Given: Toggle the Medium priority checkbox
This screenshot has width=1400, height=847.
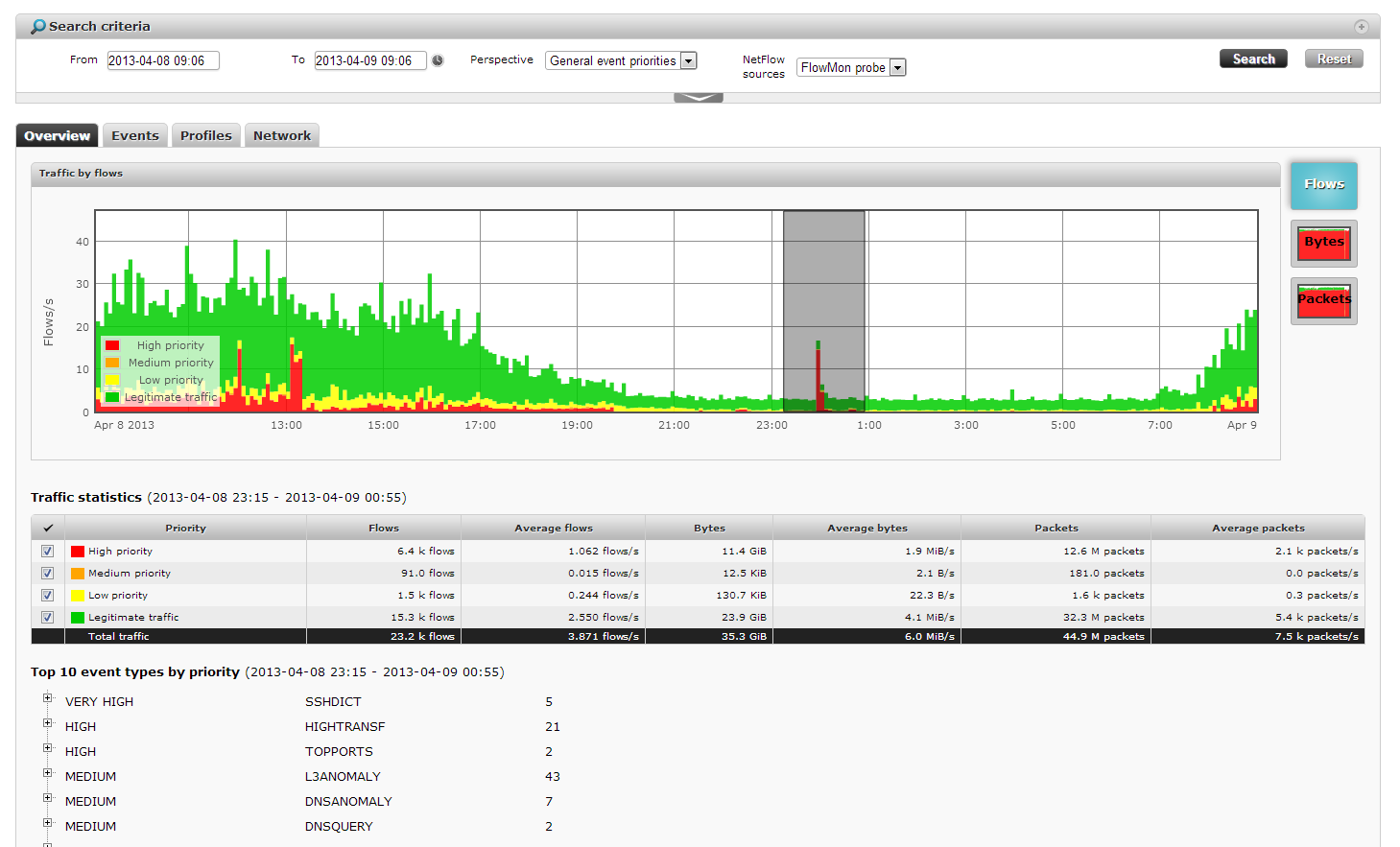Looking at the screenshot, I should (48, 574).
